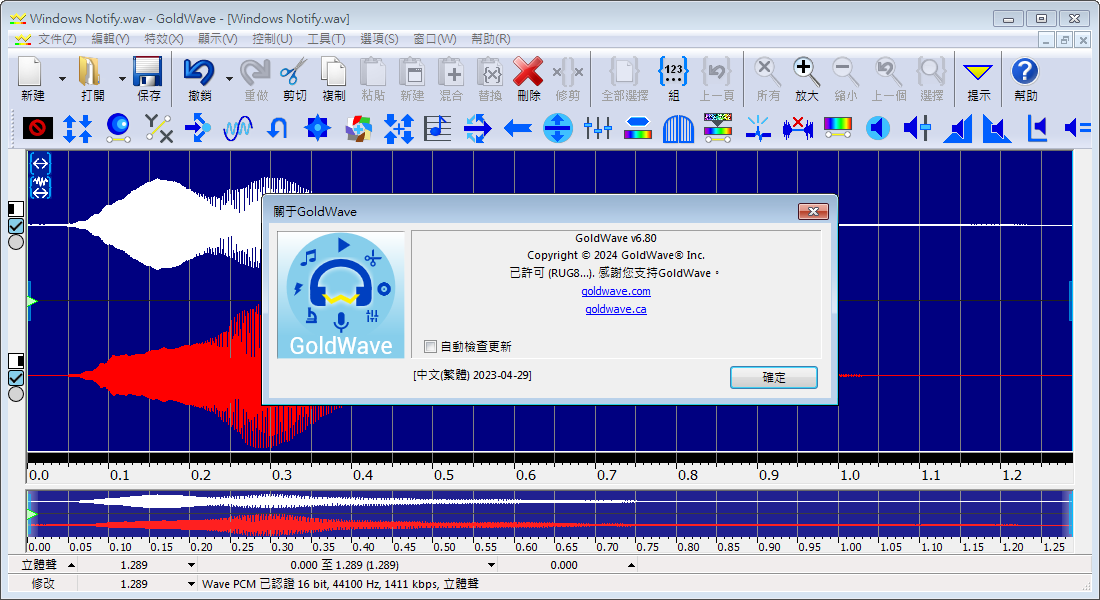The height and width of the screenshot is (600, 1100).
Task: Open the 工具(T) menu
Action: tap(326, 39)
